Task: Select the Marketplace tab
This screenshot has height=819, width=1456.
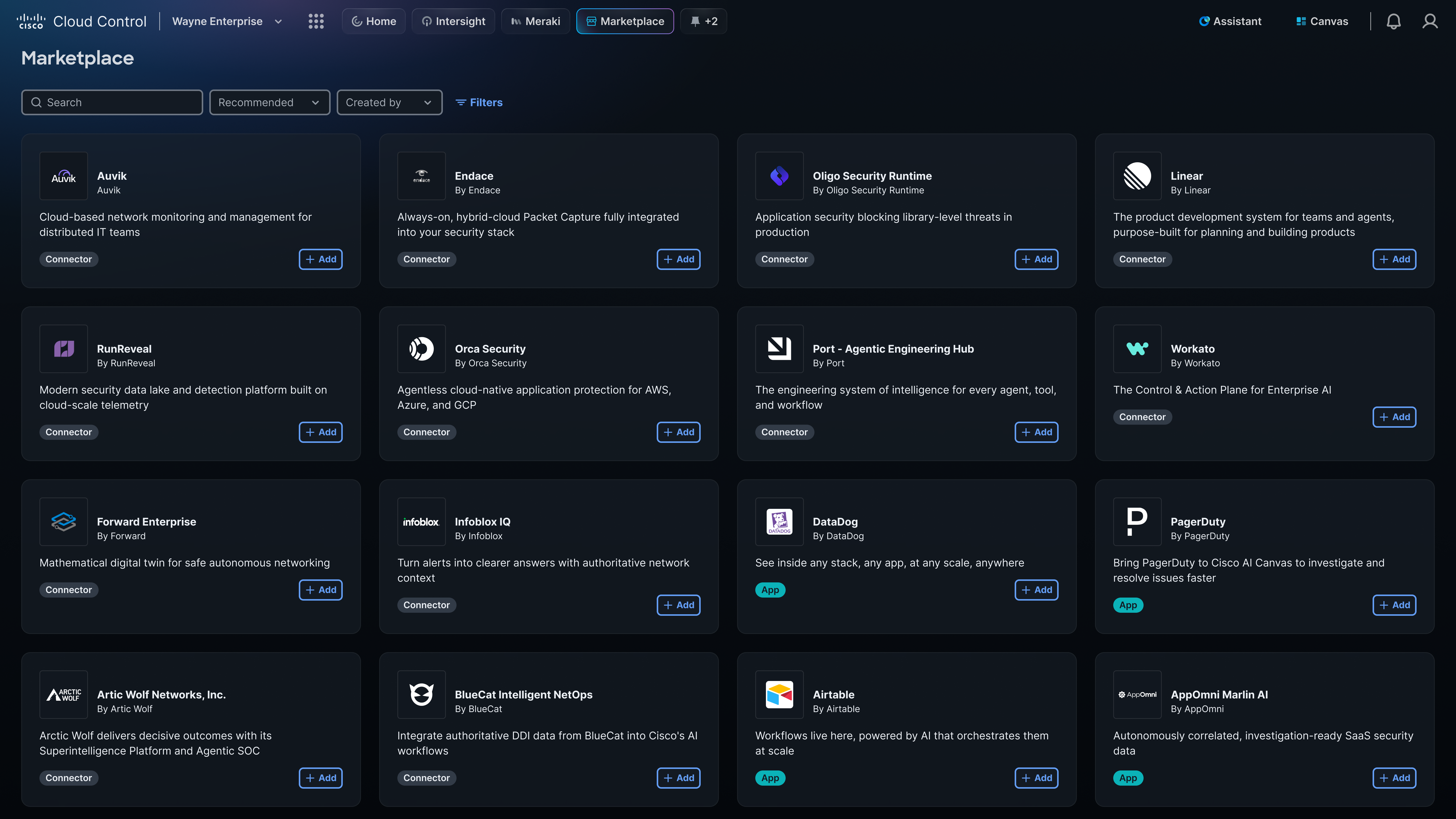Action: [x=625, y=21]
